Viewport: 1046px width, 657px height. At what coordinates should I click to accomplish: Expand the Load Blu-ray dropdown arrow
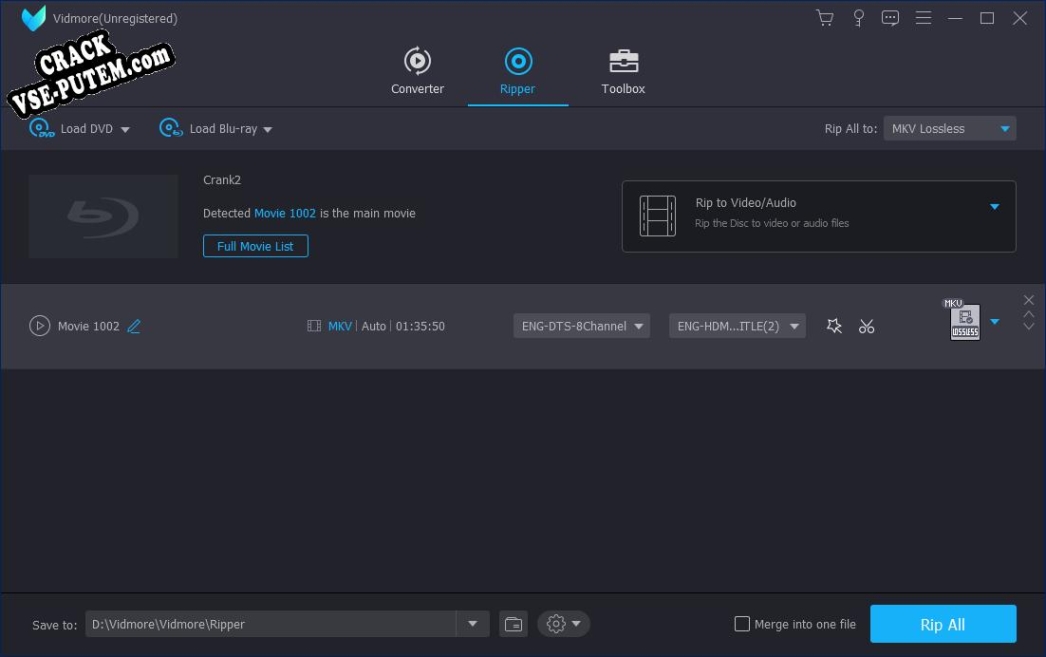click(268, 129)
